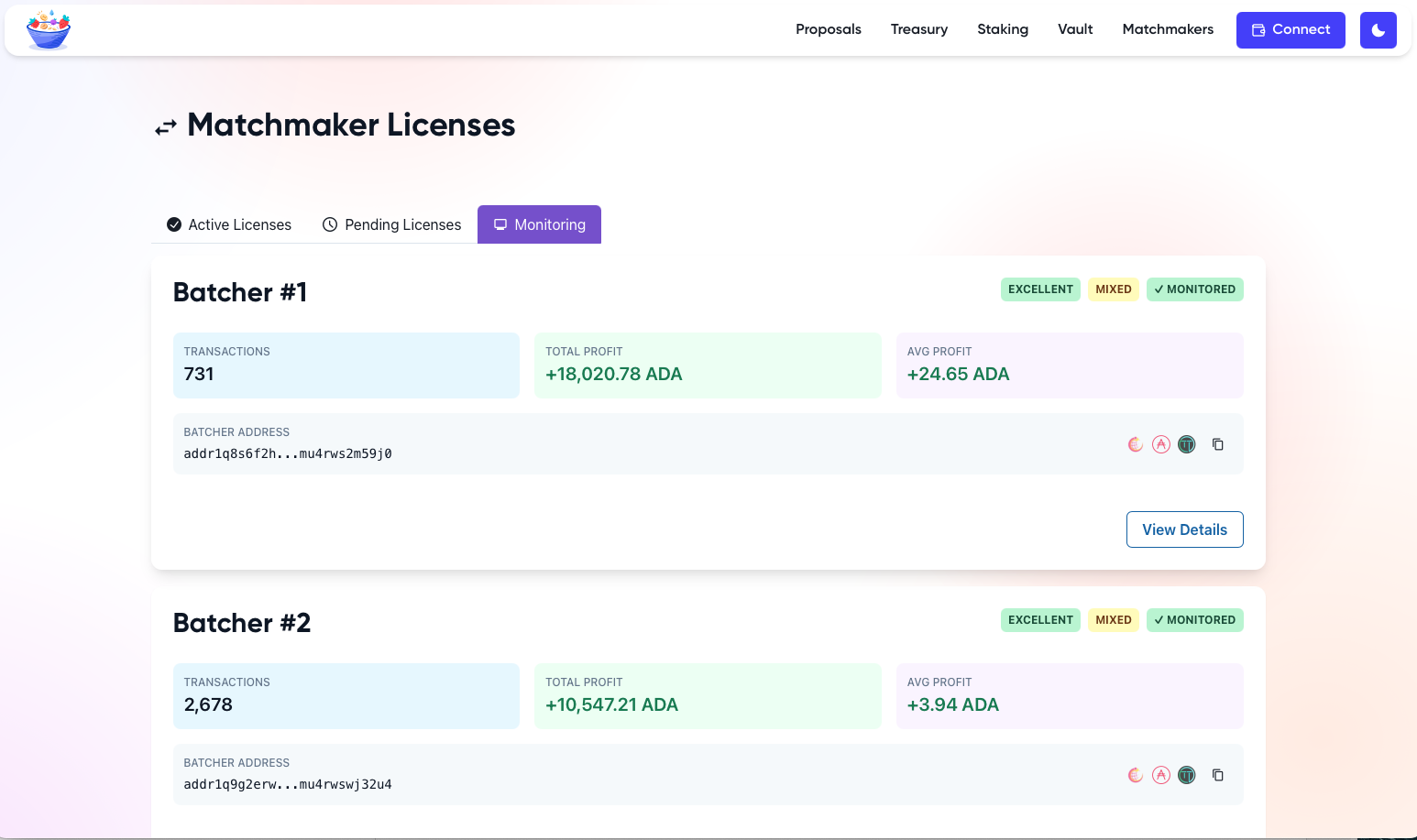Click Batcher #1 red circled A explorer icon
The height and width of the screenshot is (840, 1417).
point(1161,444)
